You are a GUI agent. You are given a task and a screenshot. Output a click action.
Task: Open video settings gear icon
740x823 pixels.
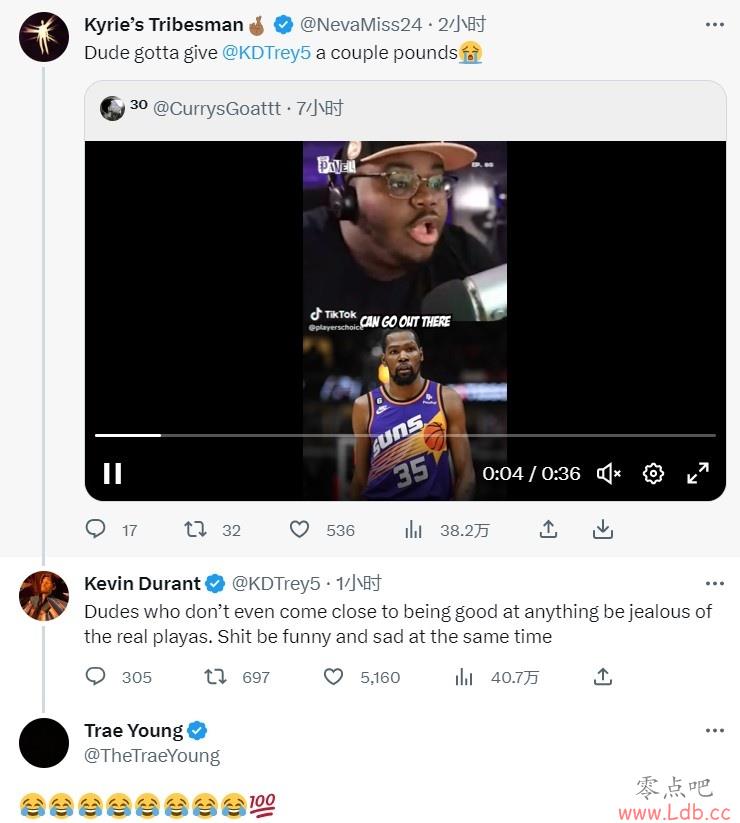(x=653, y=473)
